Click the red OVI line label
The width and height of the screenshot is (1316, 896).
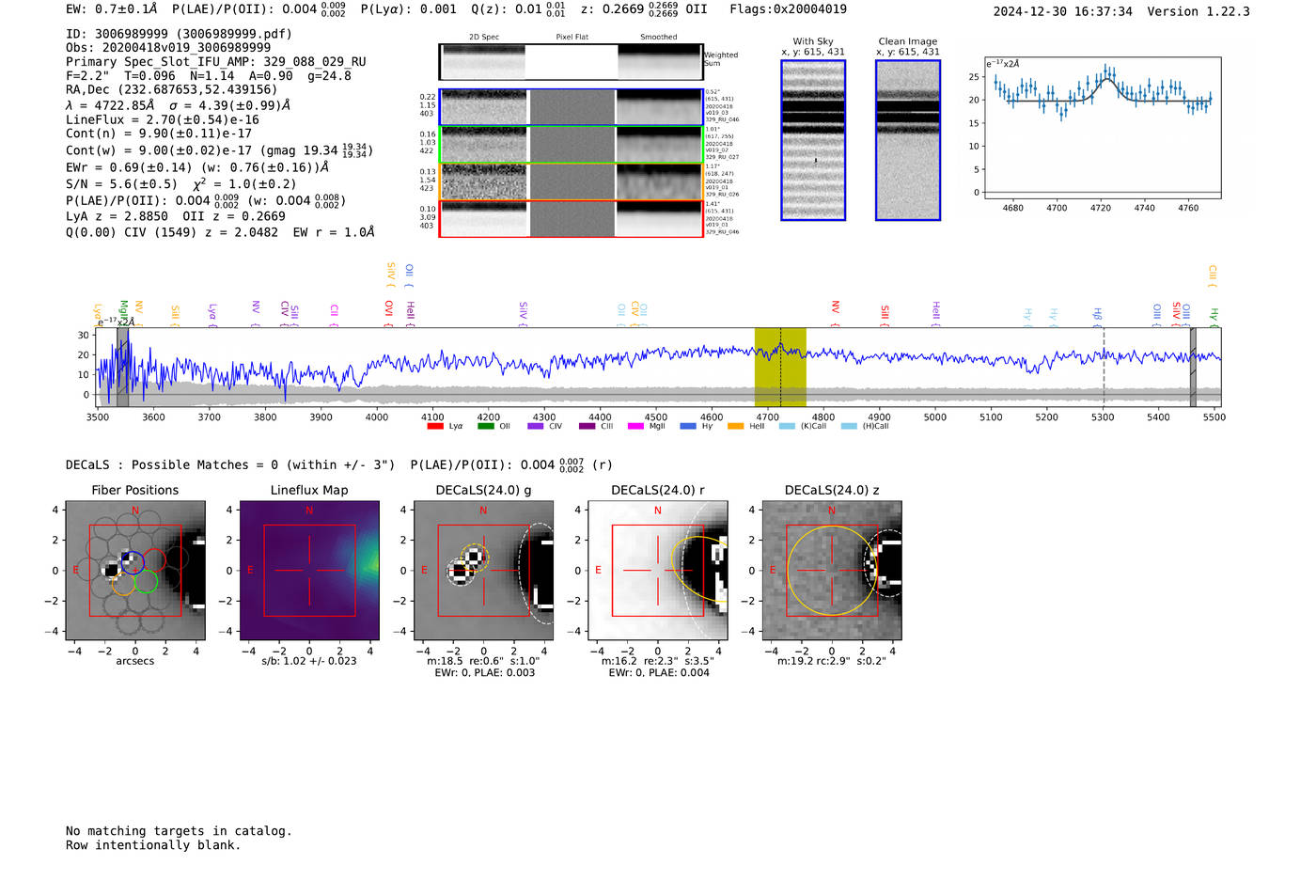(x=388, y=309)
